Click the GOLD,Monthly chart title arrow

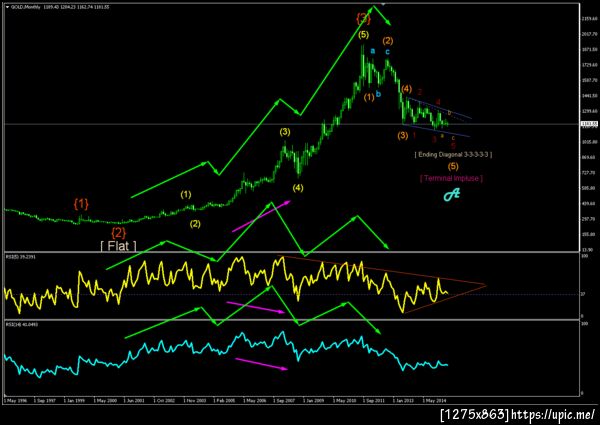pos(7,7)
